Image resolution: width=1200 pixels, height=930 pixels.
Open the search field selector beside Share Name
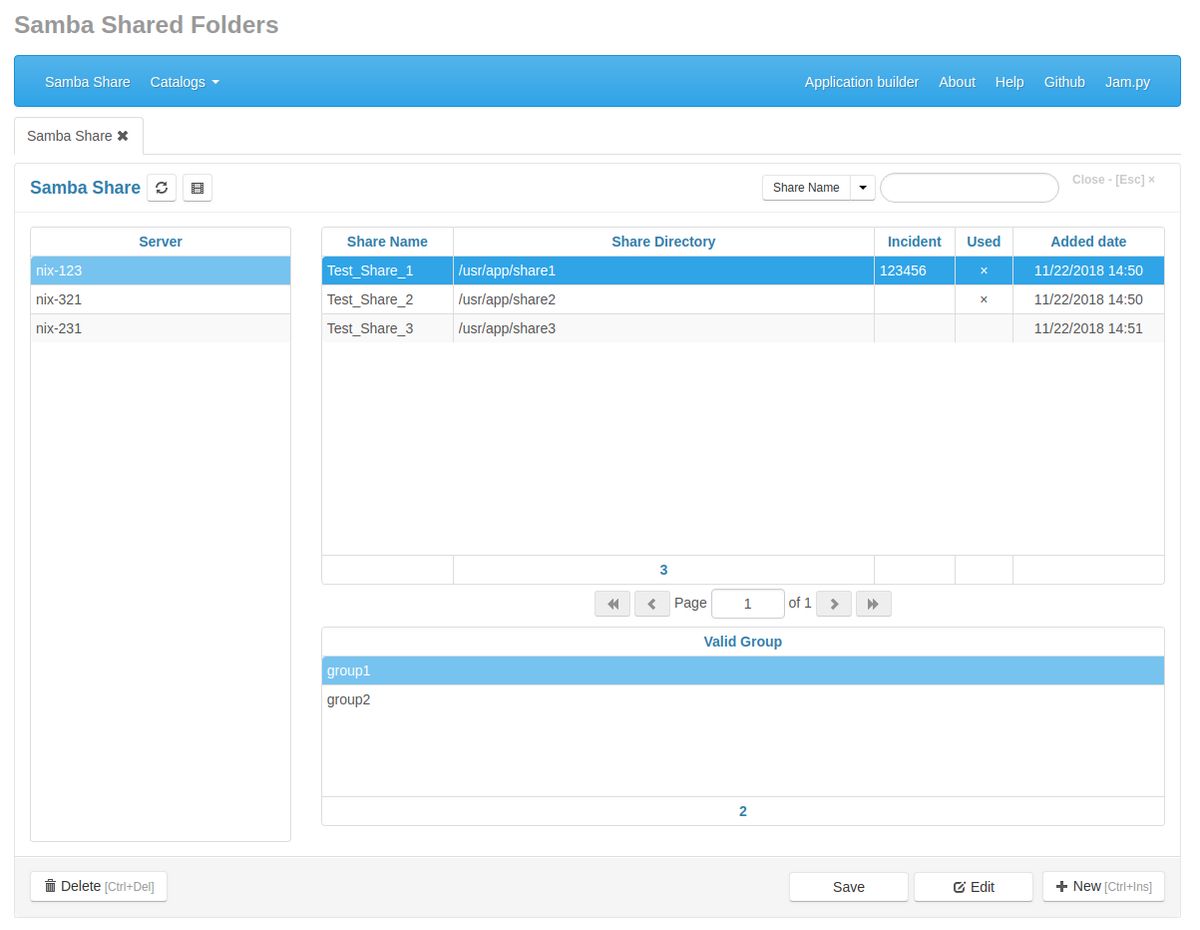[862, 187]
